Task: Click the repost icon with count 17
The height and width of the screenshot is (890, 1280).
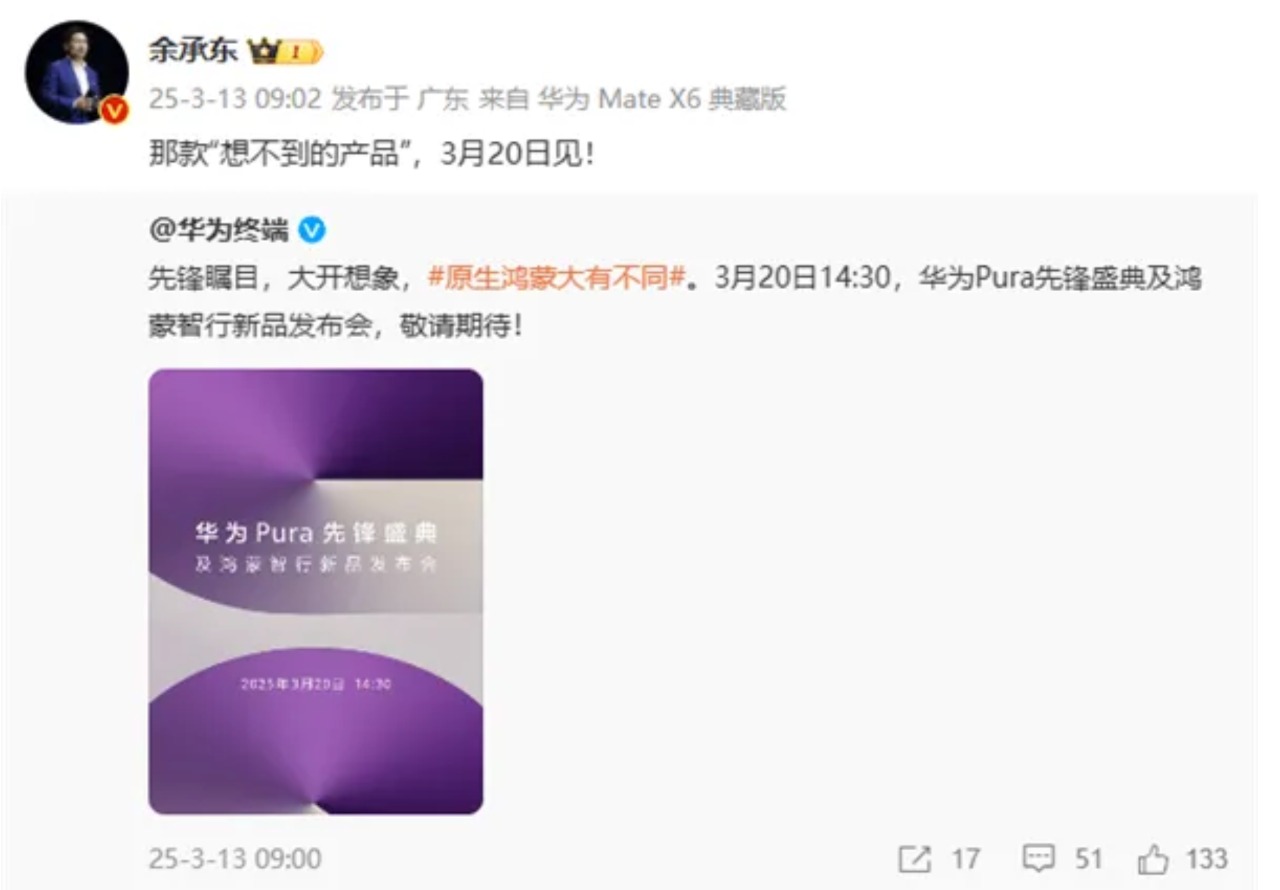Action: [914, 859]
